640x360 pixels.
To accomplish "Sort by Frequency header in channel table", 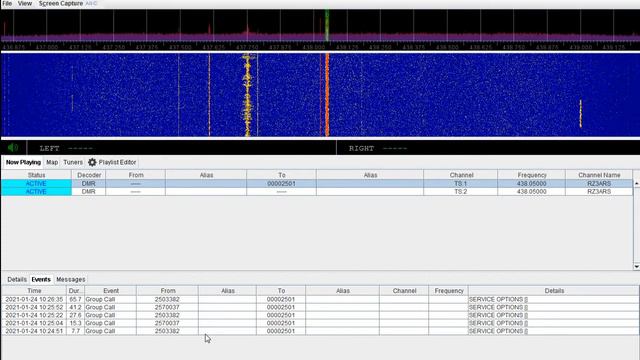I will point(531,175).
